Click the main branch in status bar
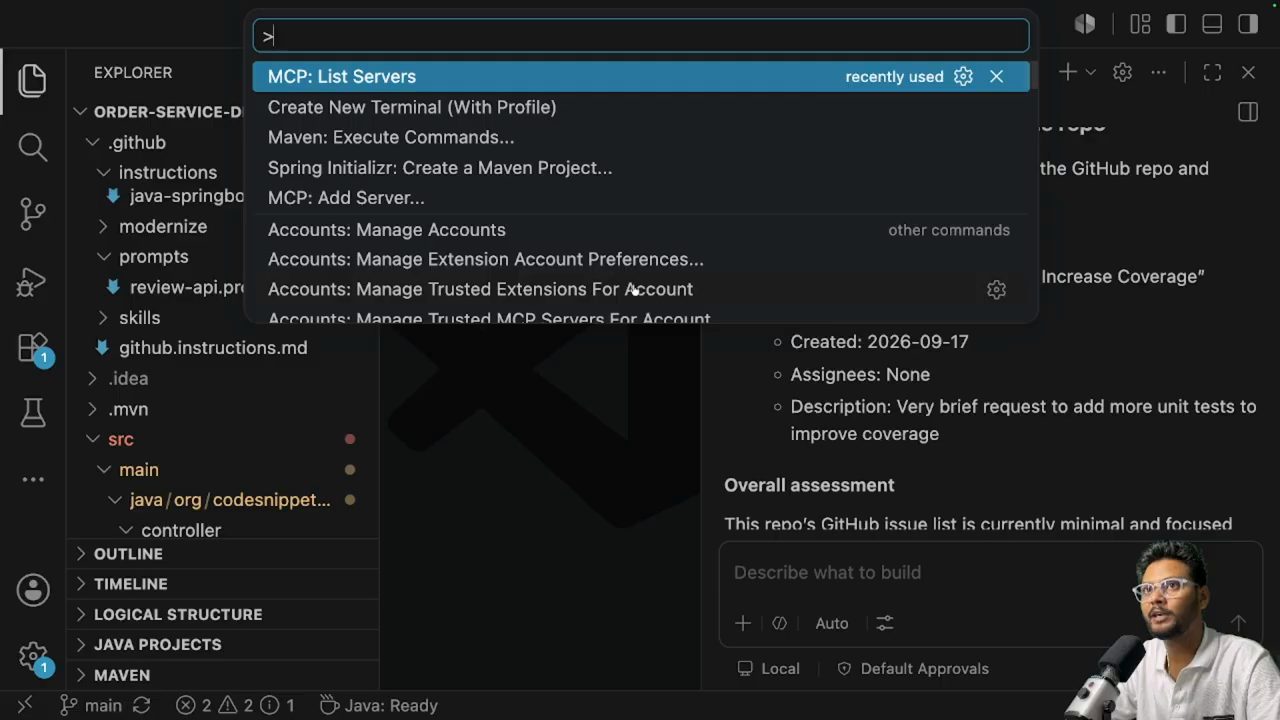The image size is (1280, 720). (x=91, y=705)
